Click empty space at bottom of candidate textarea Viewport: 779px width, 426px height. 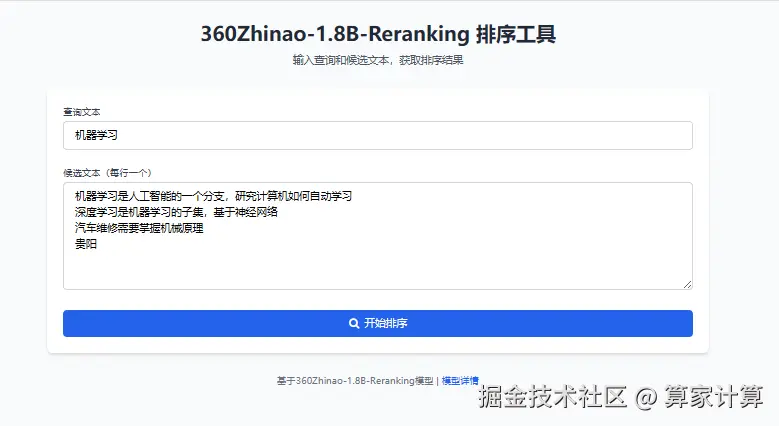(378, 271)
